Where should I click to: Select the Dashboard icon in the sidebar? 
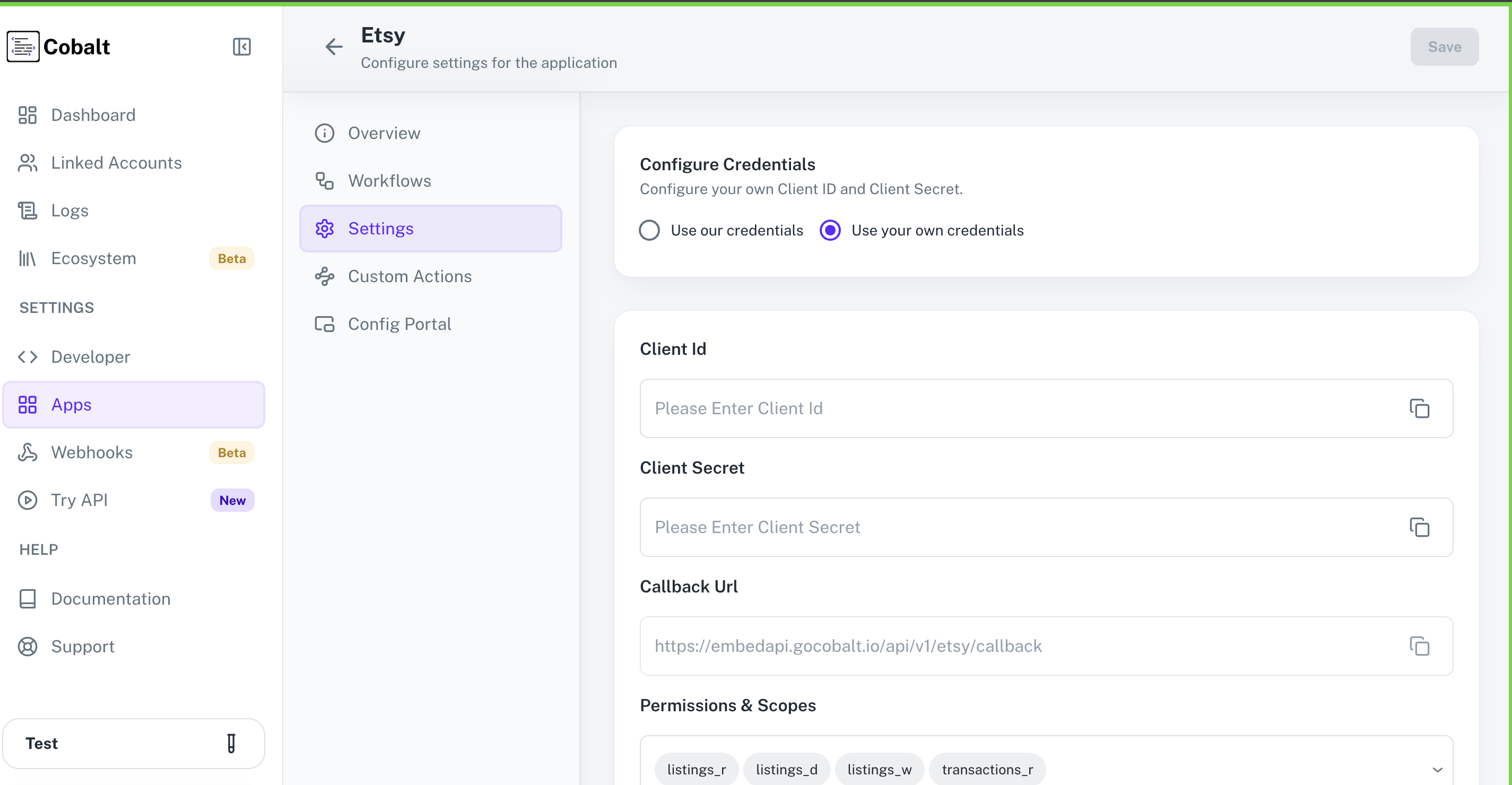tap(27, 115)
